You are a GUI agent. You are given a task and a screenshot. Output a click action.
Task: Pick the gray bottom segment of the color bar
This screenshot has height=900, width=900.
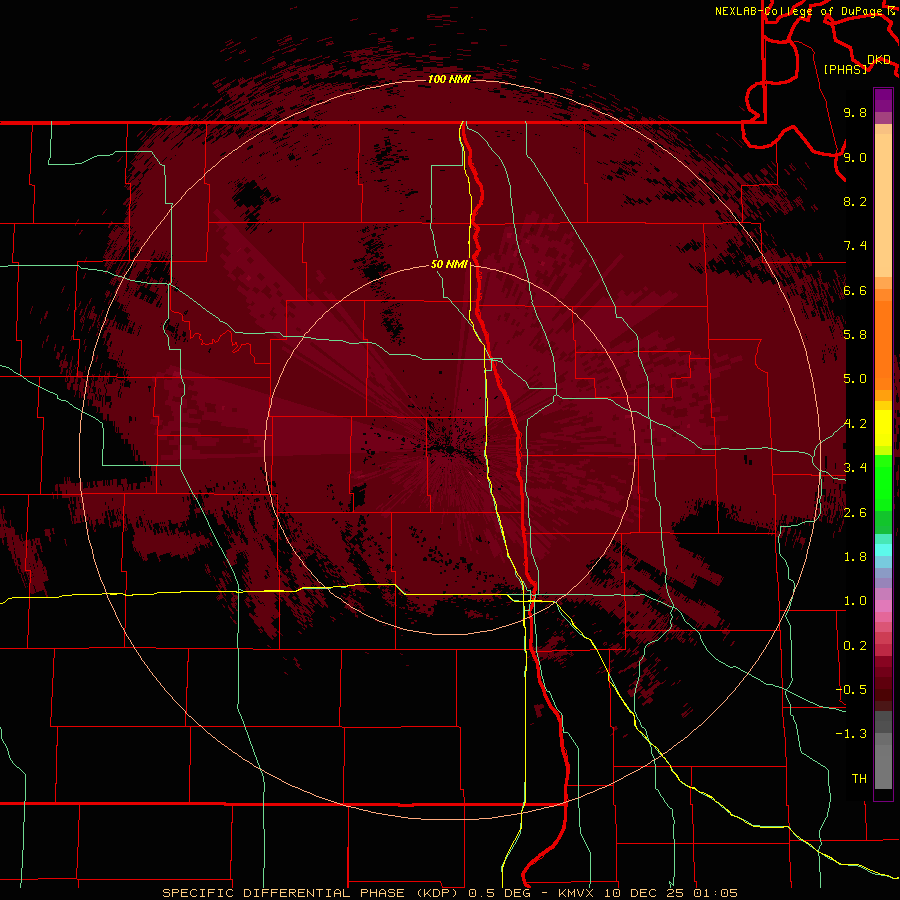[883, 766]
